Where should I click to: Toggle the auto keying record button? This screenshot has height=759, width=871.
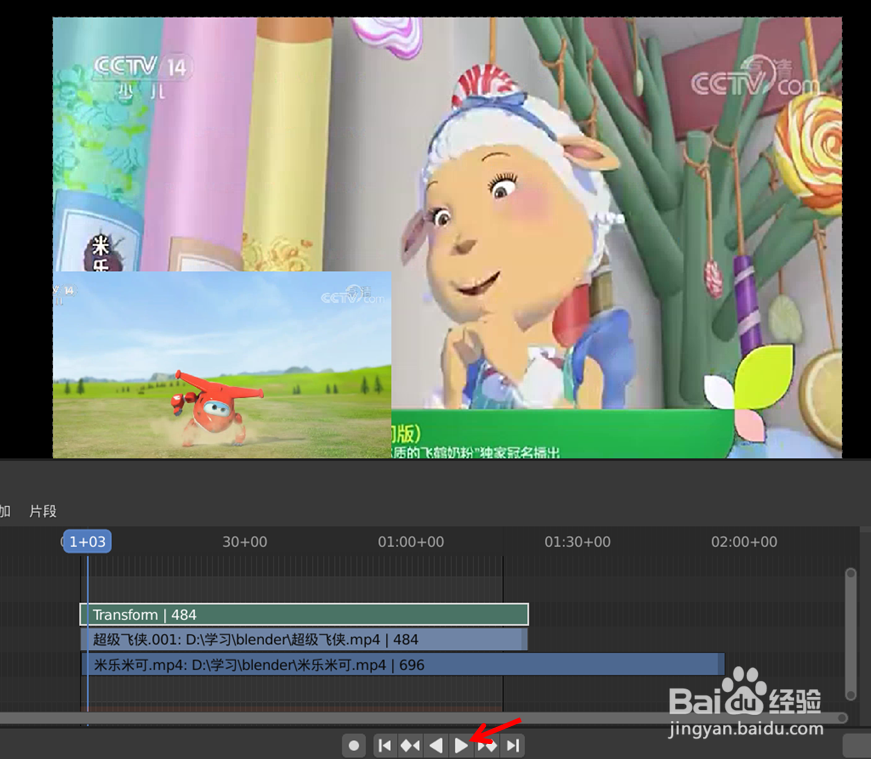click(x=354, y=745)
